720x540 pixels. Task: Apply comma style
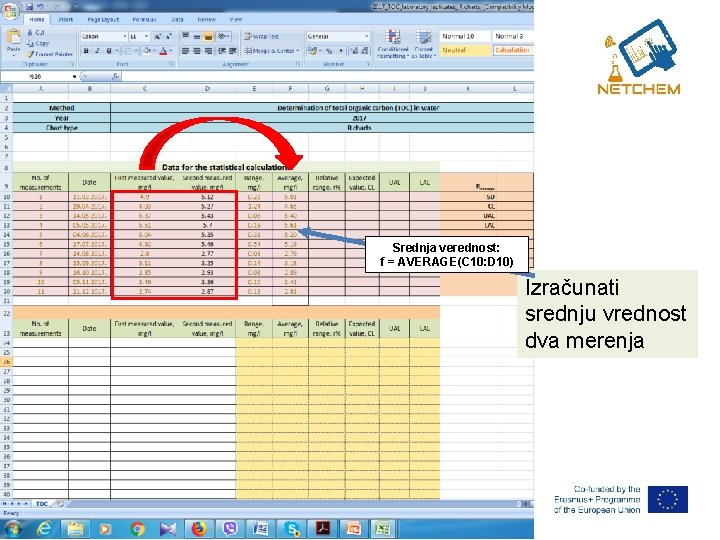point(340,51)
